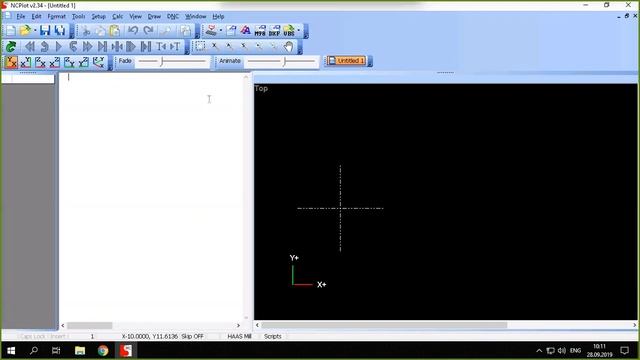Open the Tools menu
640x360 pixels.
(x=78, y=16)
